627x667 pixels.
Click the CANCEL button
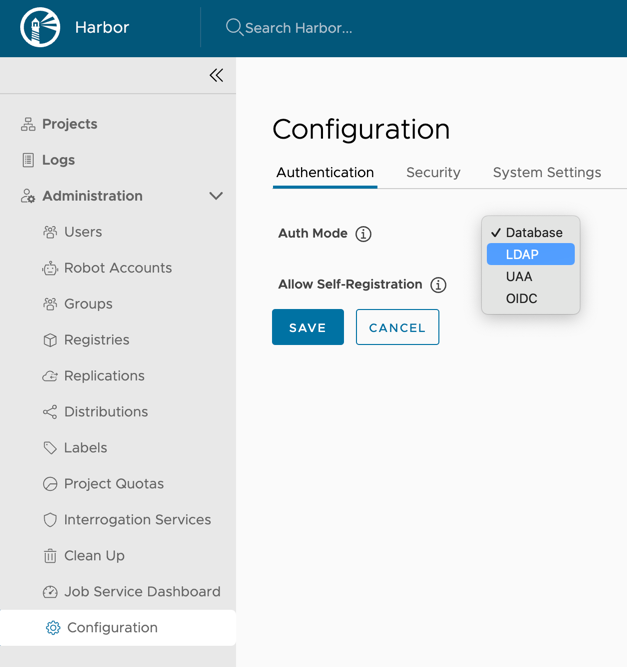(x=397, y=328)
